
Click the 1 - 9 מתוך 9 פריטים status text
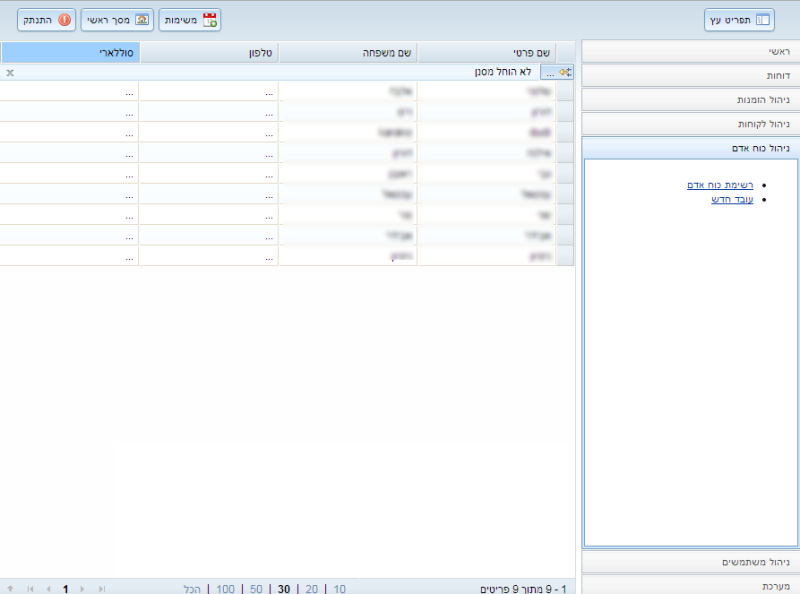click(x=523, y=589)
